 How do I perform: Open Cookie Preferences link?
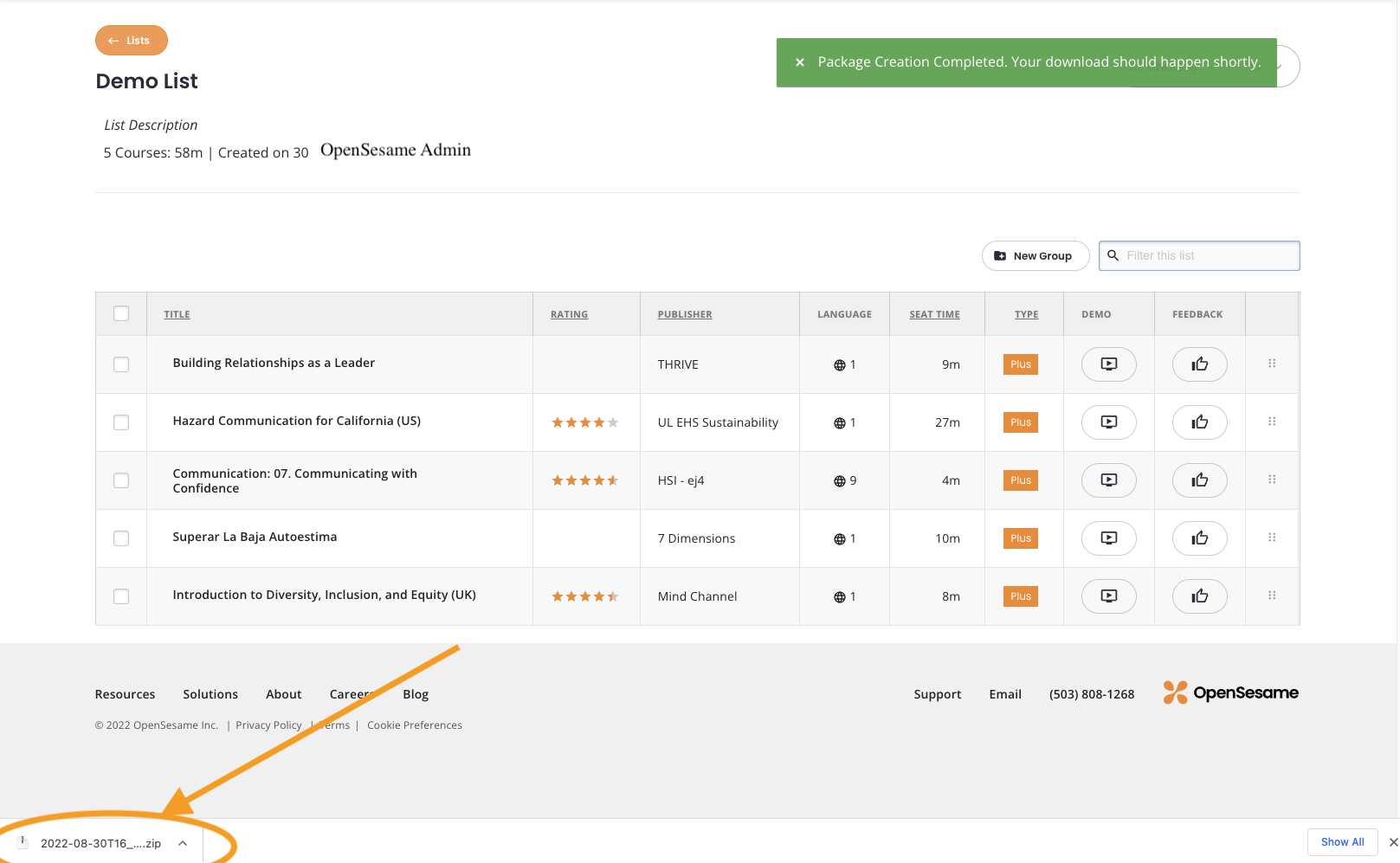point(415,725)
